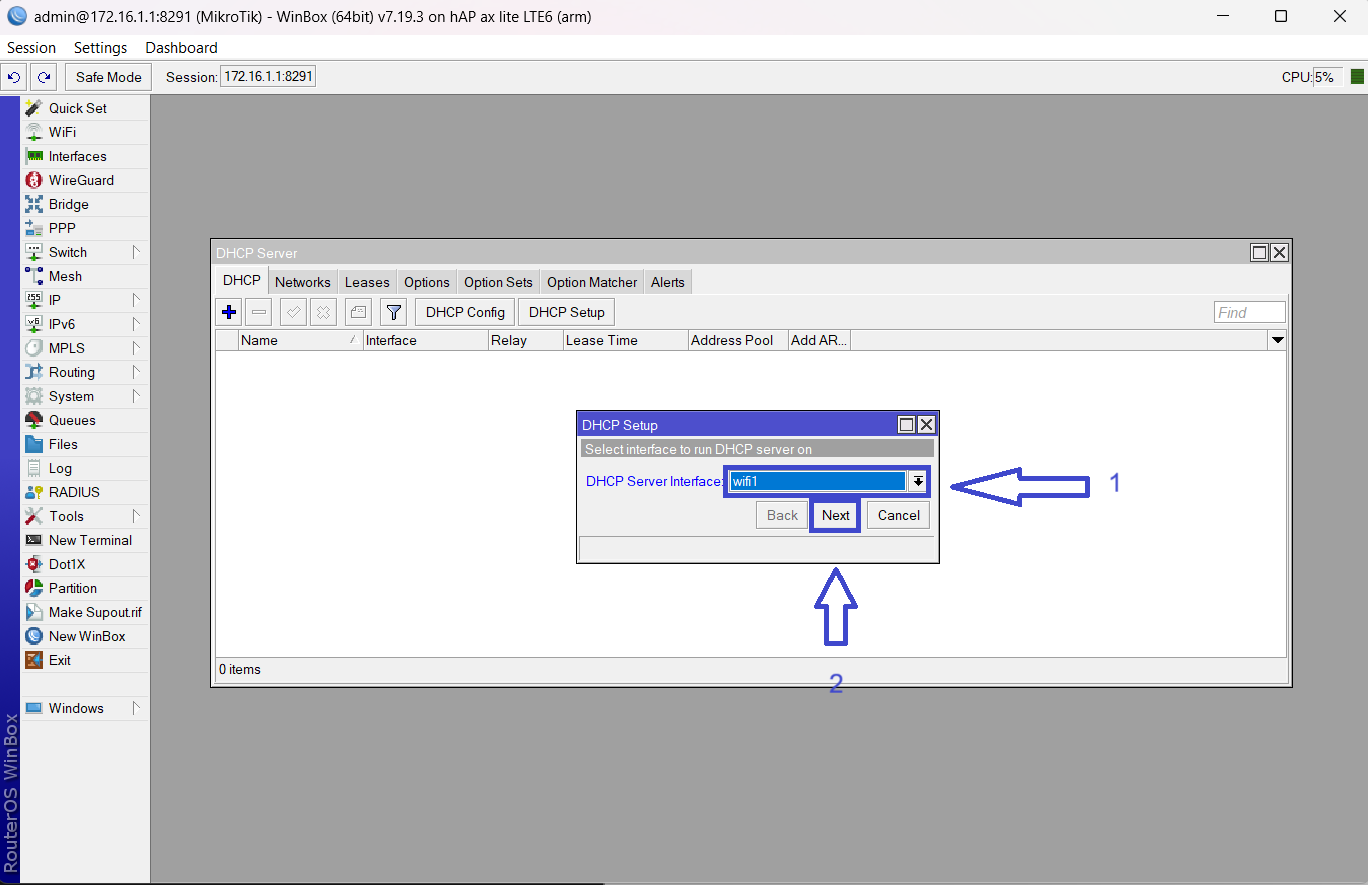The image size is (1368, 885).
Task: Switch to the Option Matcher tab
Action: (x=592, y=282)
